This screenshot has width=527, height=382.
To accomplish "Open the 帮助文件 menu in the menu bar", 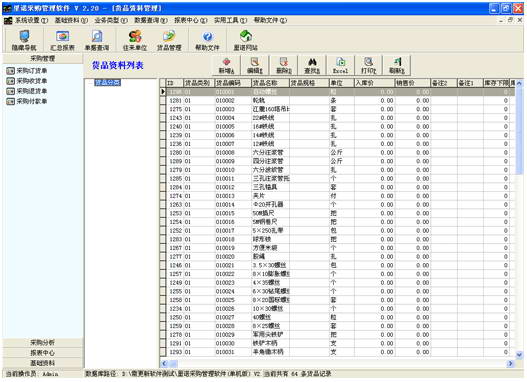I will (x=270, y=20).
